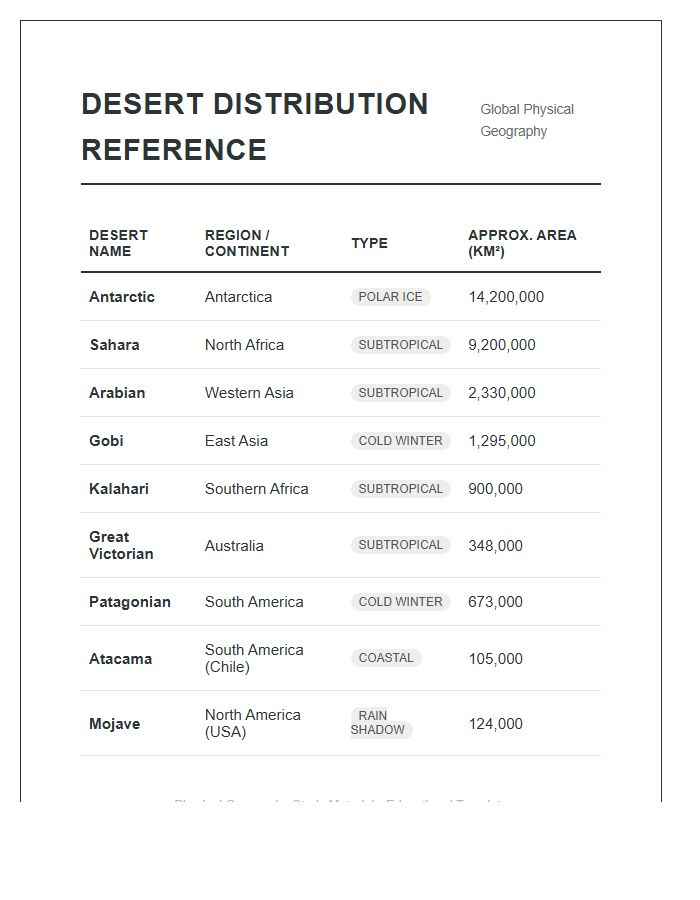Click the Global Physical Geography subtitle

(x=527, y=120)
